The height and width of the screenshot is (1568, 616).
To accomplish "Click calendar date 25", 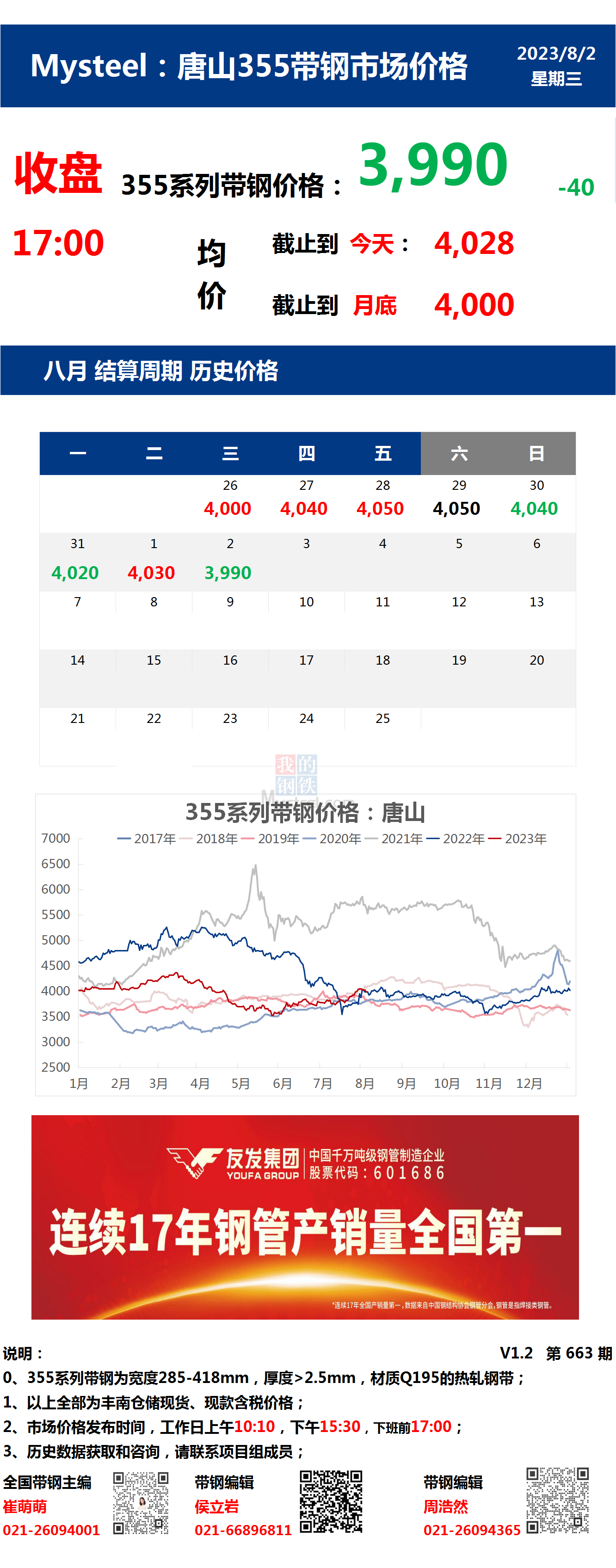I will point(383,719).
